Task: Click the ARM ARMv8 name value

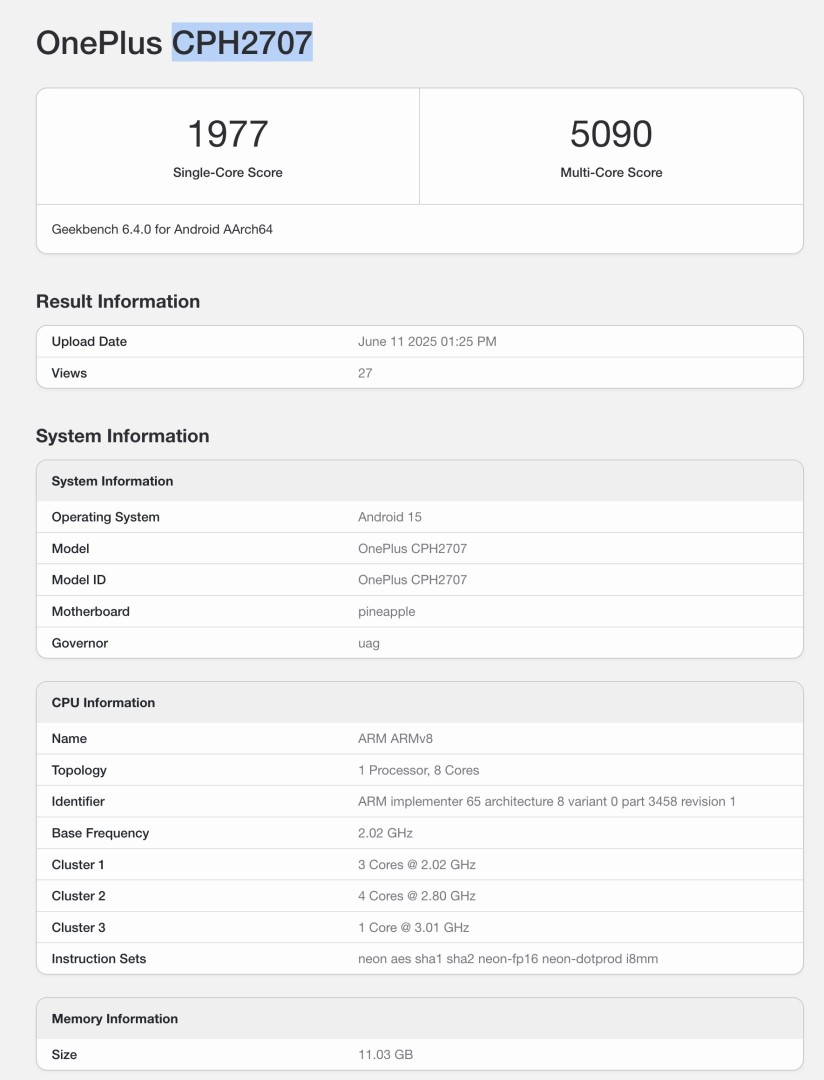Action: 395,738
